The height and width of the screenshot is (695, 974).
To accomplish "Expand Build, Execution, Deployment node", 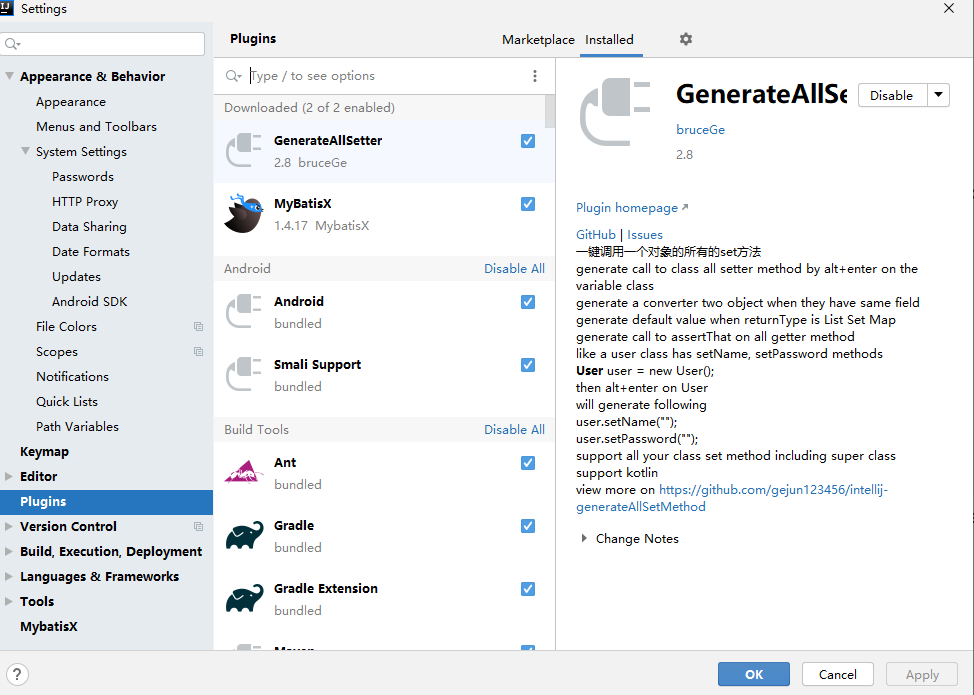I will tap(9, 552).
